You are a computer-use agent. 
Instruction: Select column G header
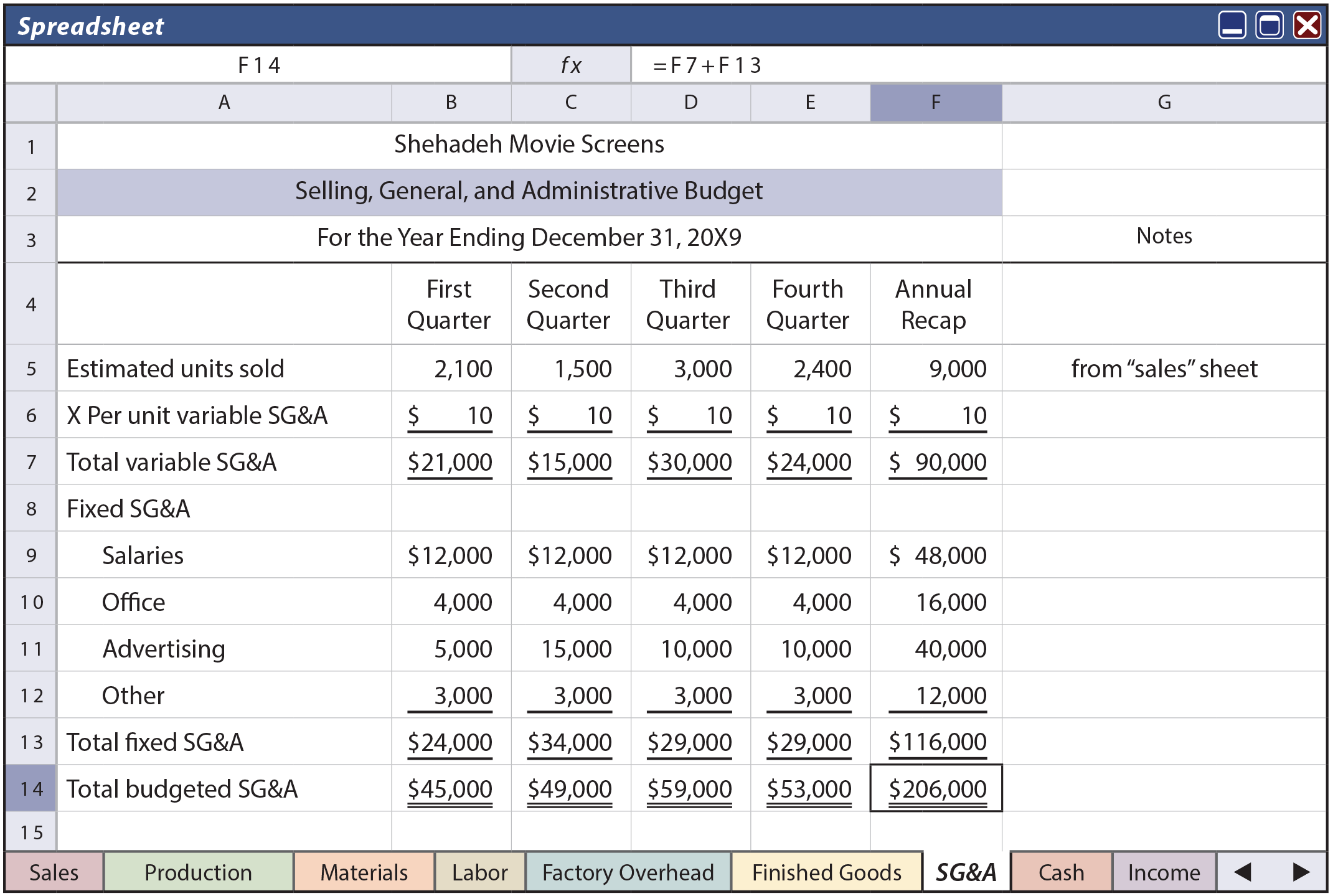coord(1164,102)
